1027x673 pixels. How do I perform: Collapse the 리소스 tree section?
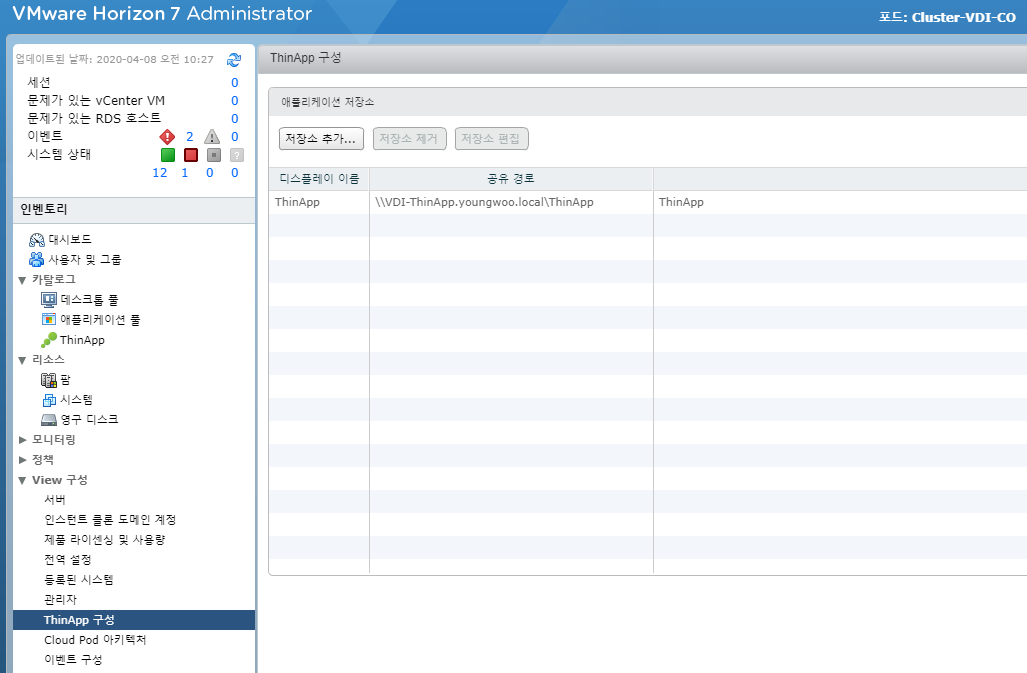click(22, 360)
